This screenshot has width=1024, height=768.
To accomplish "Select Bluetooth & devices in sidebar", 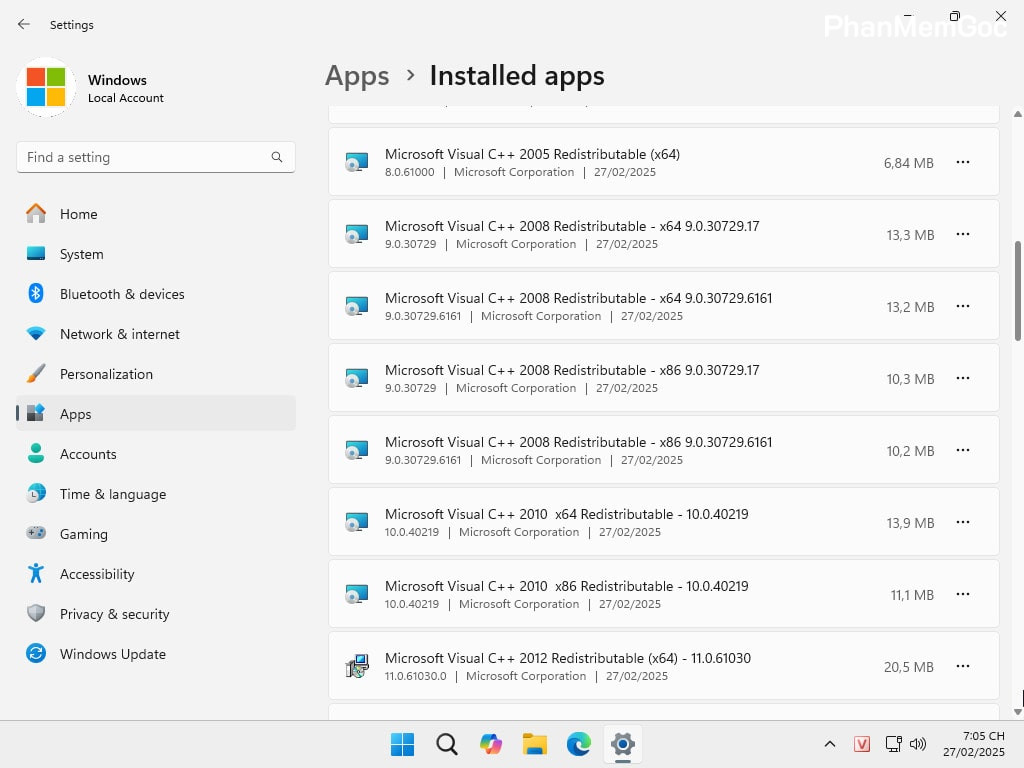I will click(122, 294).
